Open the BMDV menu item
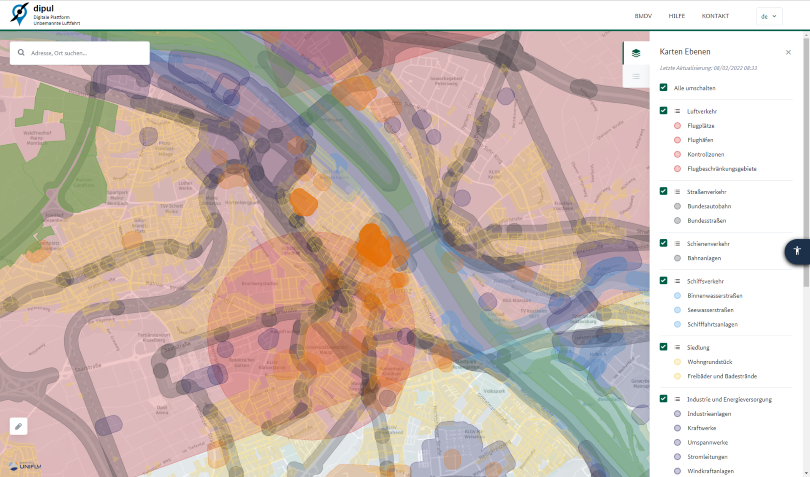The width and height of the screenshot is (810, 477). (x=643, y=16)
